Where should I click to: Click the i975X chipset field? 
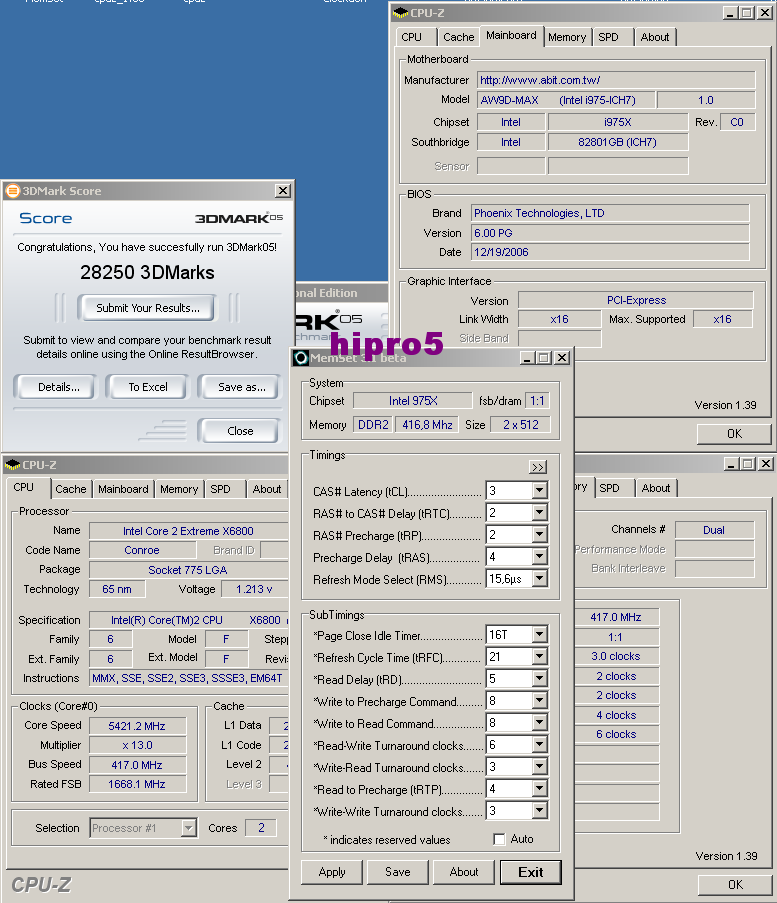617,122
